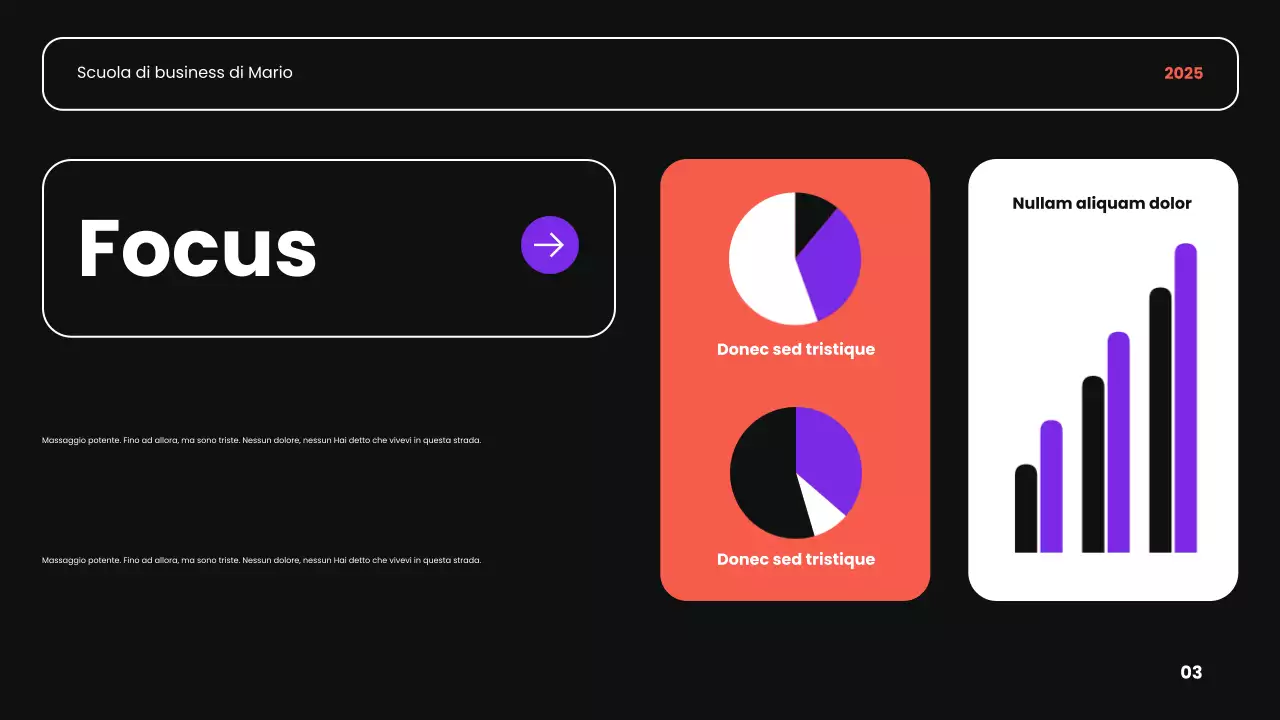Click the middle purple bar in chart

1118,442
